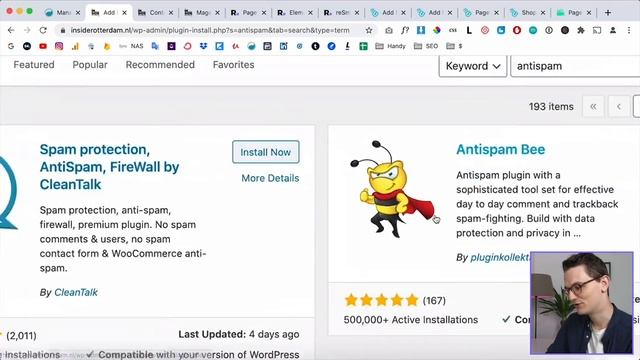Click '500,000+ Active Installations' text
Screen dimensions: 640x360
[411, 320]
